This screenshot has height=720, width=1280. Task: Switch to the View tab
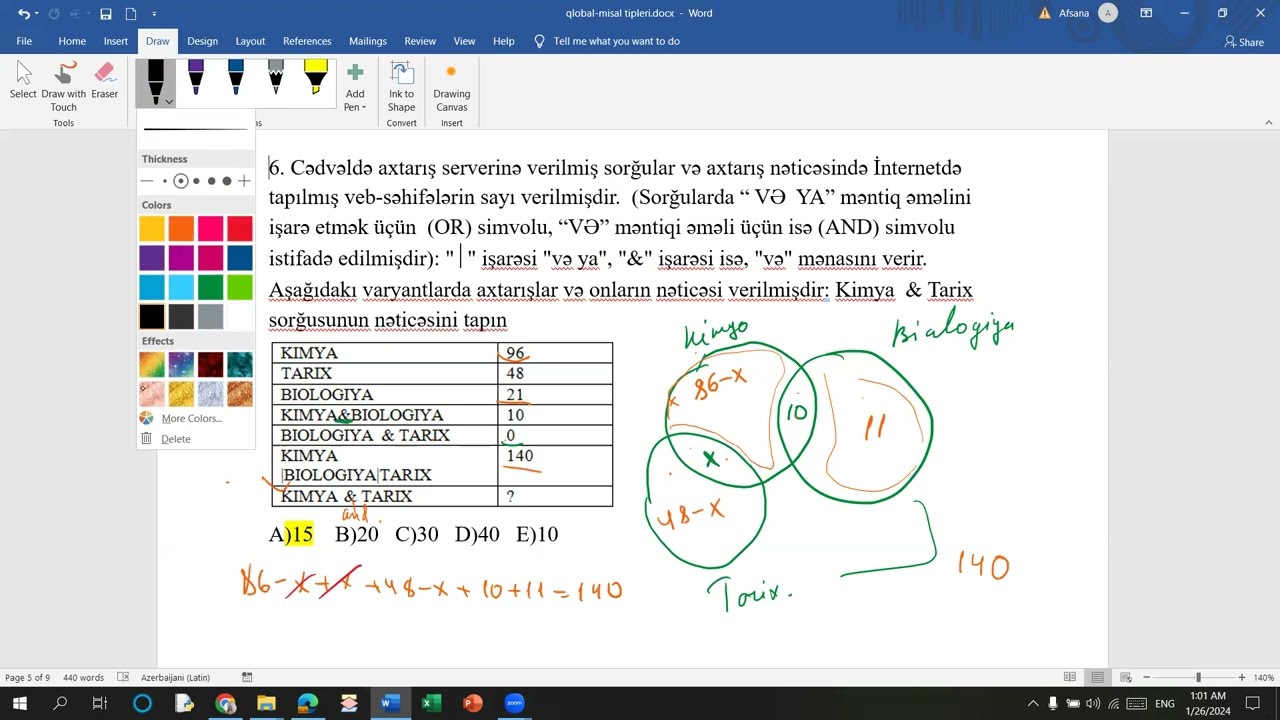pos(465,41)
